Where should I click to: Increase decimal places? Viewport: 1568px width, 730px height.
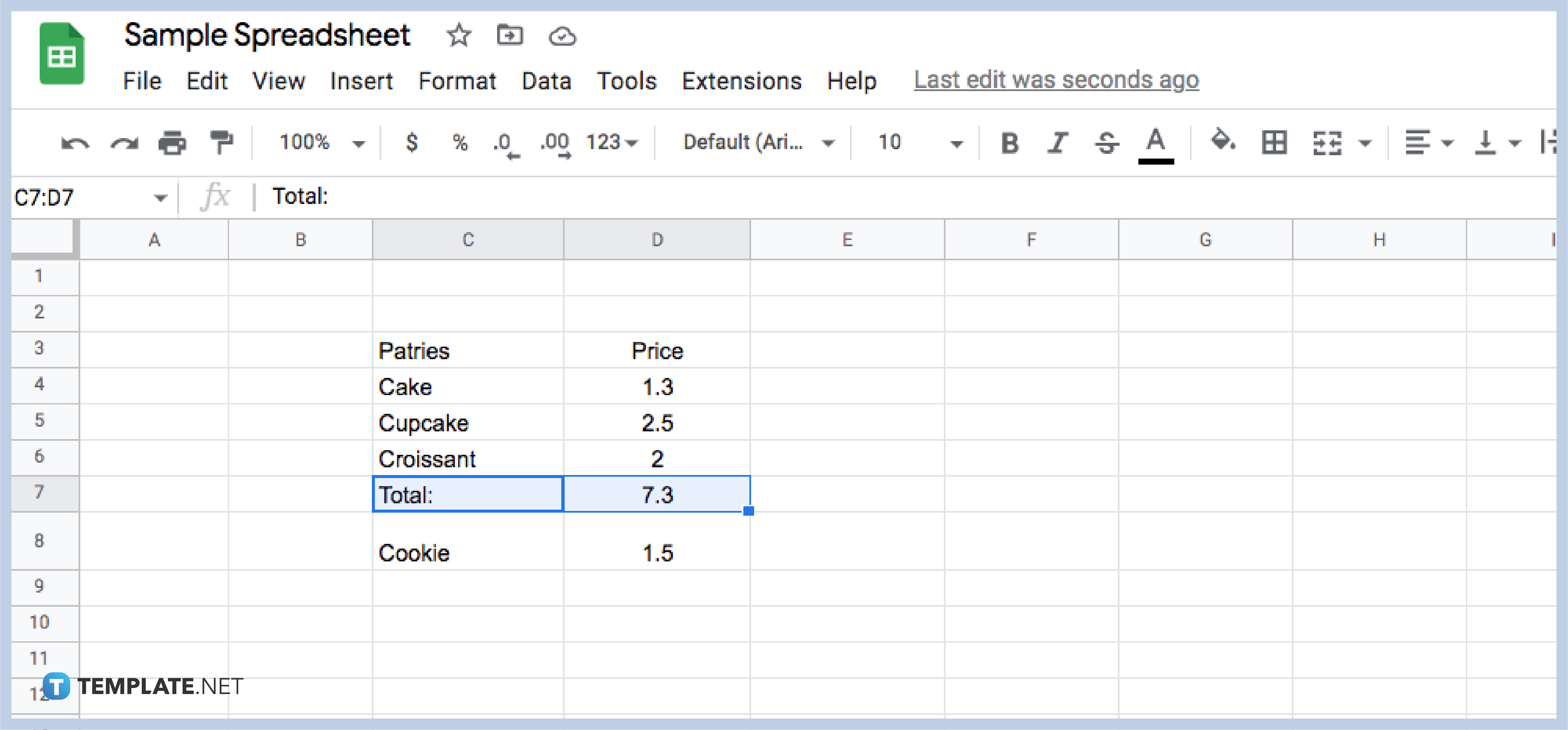click(554, 142)
